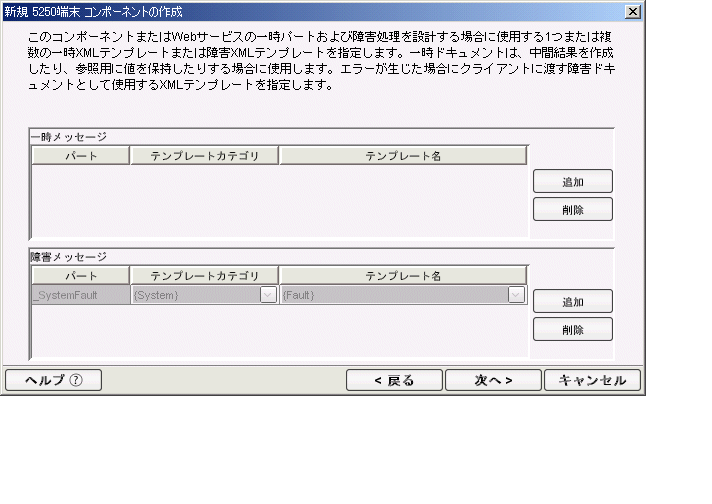Click 追加 button in 障害メッセージ section
The height and width of the screenshot is (504, 712).
(573, 301)
